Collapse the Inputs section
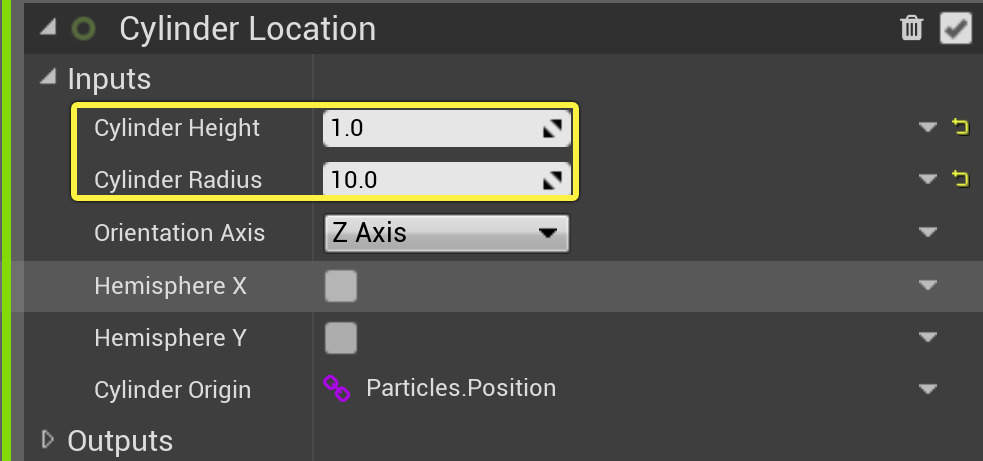This screenshot has height=461, width=983. 46,78
